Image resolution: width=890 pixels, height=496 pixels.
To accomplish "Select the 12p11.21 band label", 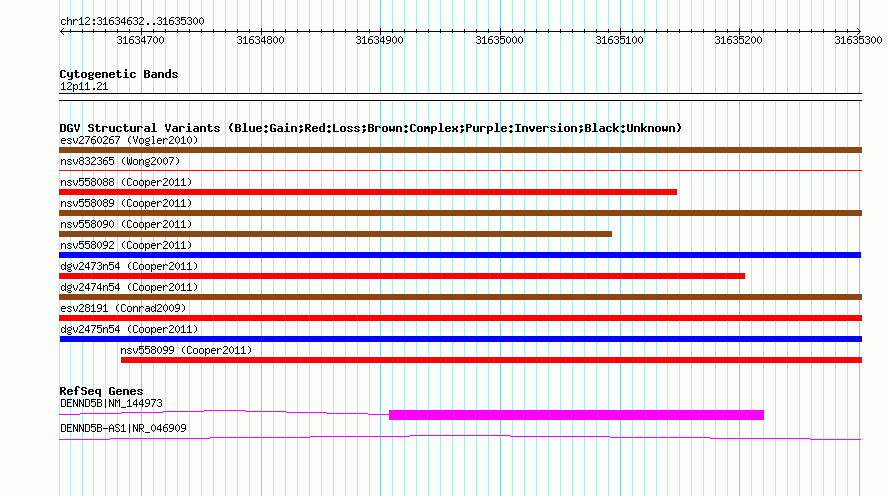I will [x=84, y=86].
